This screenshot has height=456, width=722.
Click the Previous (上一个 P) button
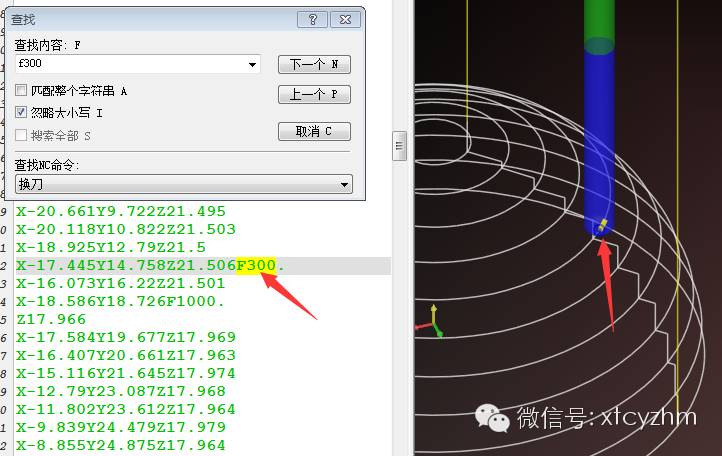pos(314,94)
